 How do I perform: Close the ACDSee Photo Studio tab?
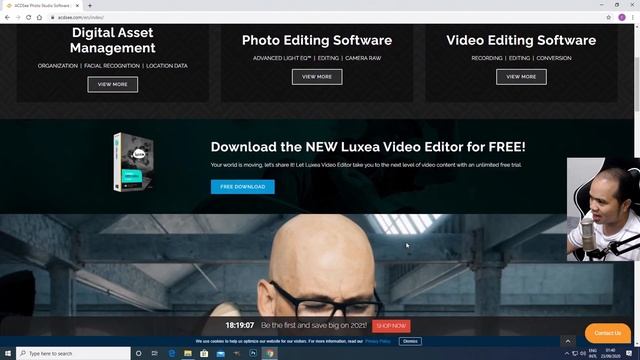[x=78, y=6]
